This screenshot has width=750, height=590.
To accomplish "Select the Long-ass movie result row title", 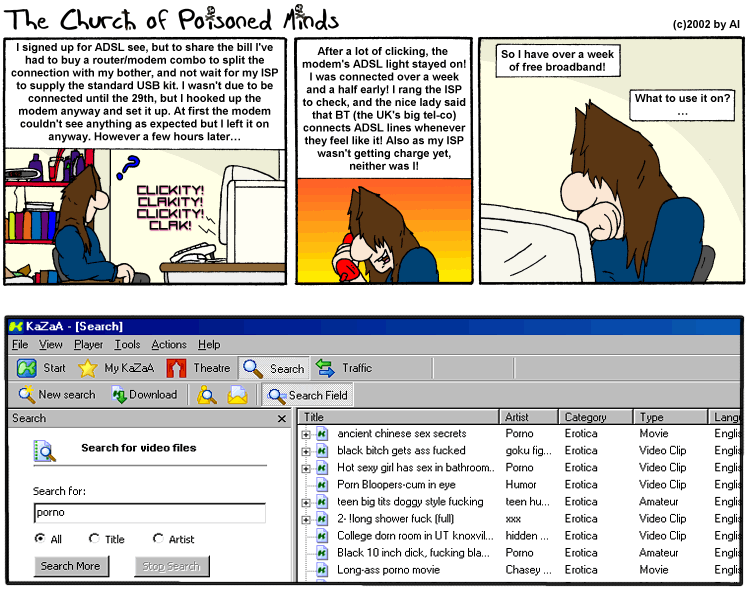I will (388, 570).
